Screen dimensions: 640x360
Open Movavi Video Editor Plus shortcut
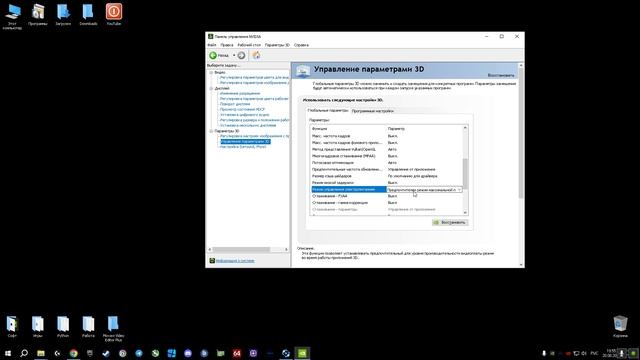coord(113,329)
